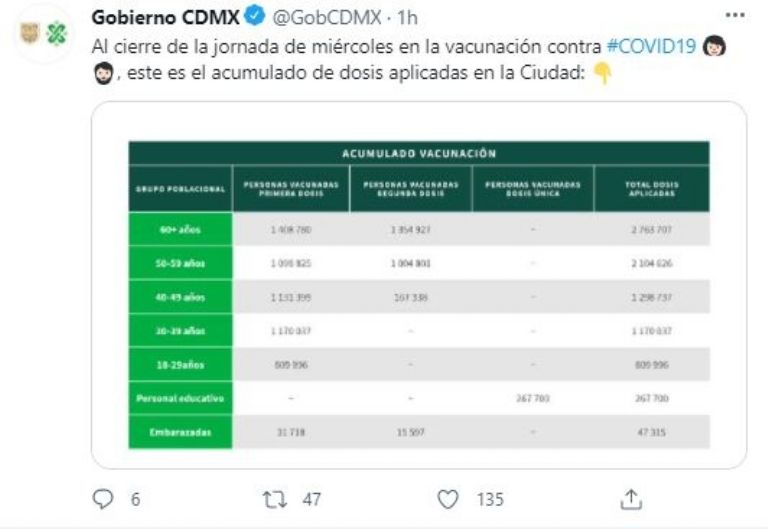The height and width of the screenshot is (529, 768).
Task: Click the reply count 6
Action: pyautogui.click(x=136, y=500)
